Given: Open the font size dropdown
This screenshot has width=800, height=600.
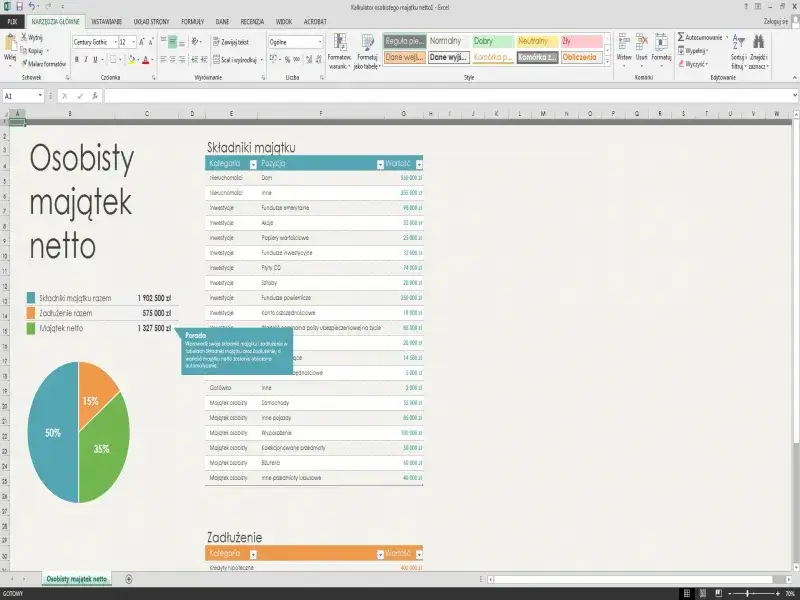Looking at the screenshot, I should pyautogui.click(x=133, y=42).
